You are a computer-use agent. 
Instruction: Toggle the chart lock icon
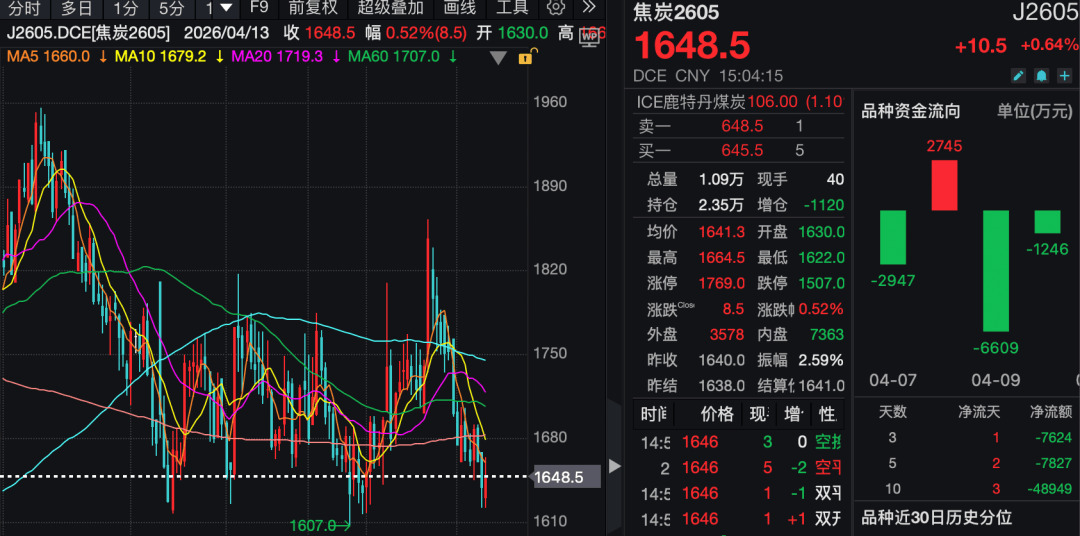coord(525,57)
